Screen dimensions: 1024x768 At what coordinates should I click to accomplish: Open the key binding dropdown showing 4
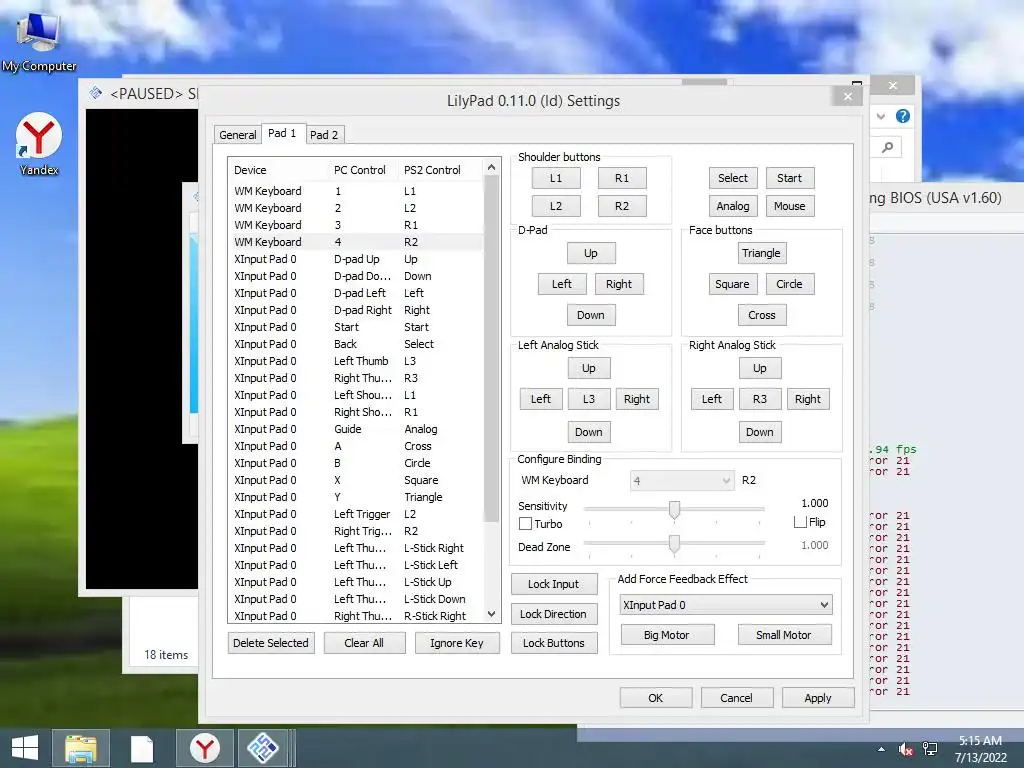click(x=681, y=481)
